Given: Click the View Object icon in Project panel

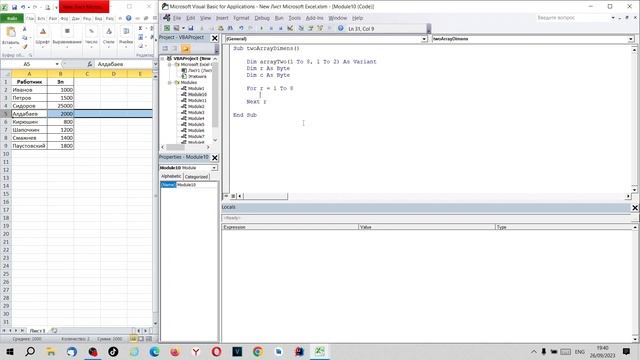Looking at the screenshot, I should pos(175,48).
